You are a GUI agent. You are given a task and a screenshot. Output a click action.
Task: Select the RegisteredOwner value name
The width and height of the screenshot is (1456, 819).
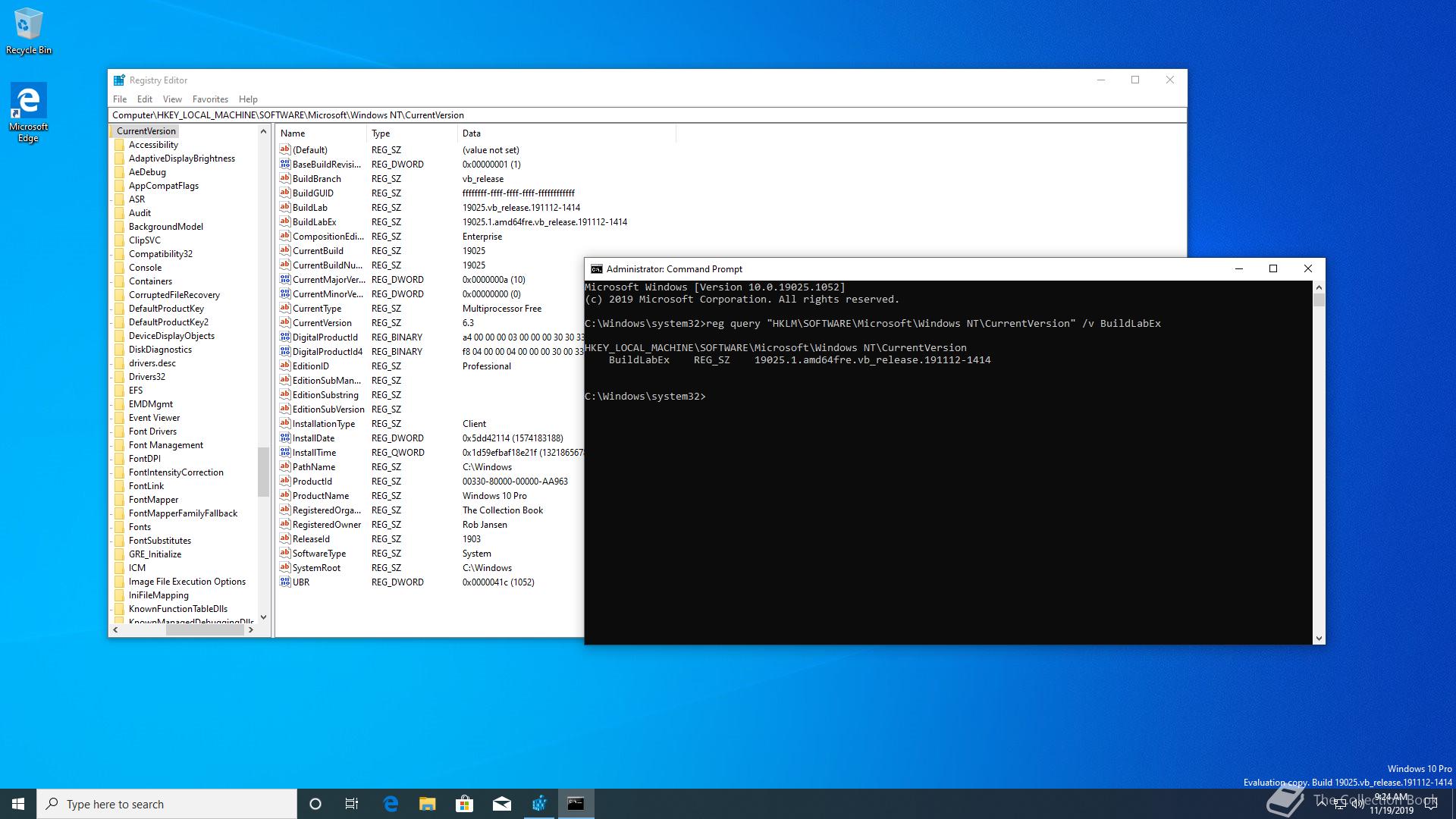(327, 525)
